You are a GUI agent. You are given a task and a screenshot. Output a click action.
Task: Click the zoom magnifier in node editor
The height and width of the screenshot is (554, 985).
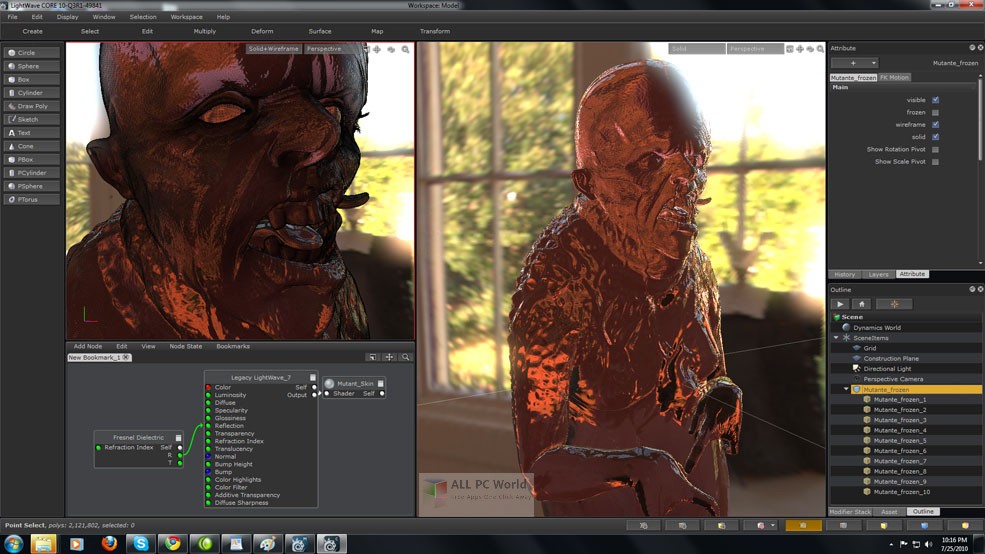pos(405,357)
